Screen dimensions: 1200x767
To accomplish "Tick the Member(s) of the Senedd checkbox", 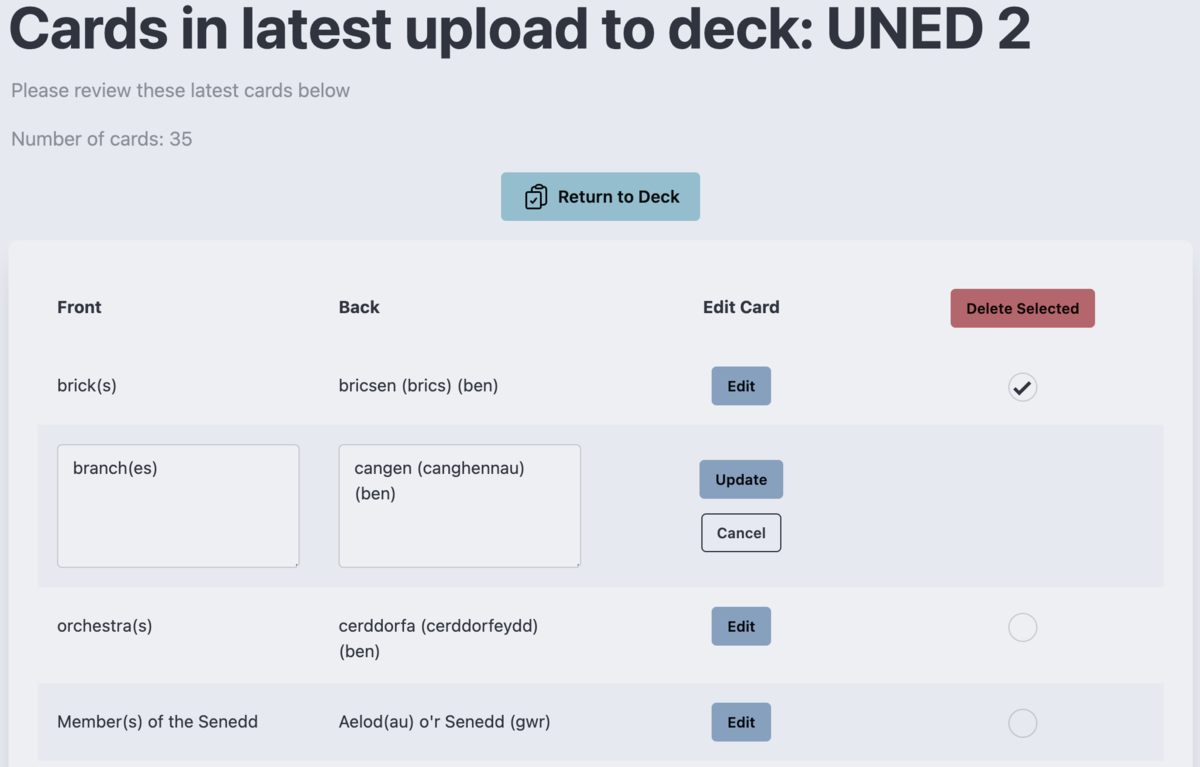I will [1022, 723].
